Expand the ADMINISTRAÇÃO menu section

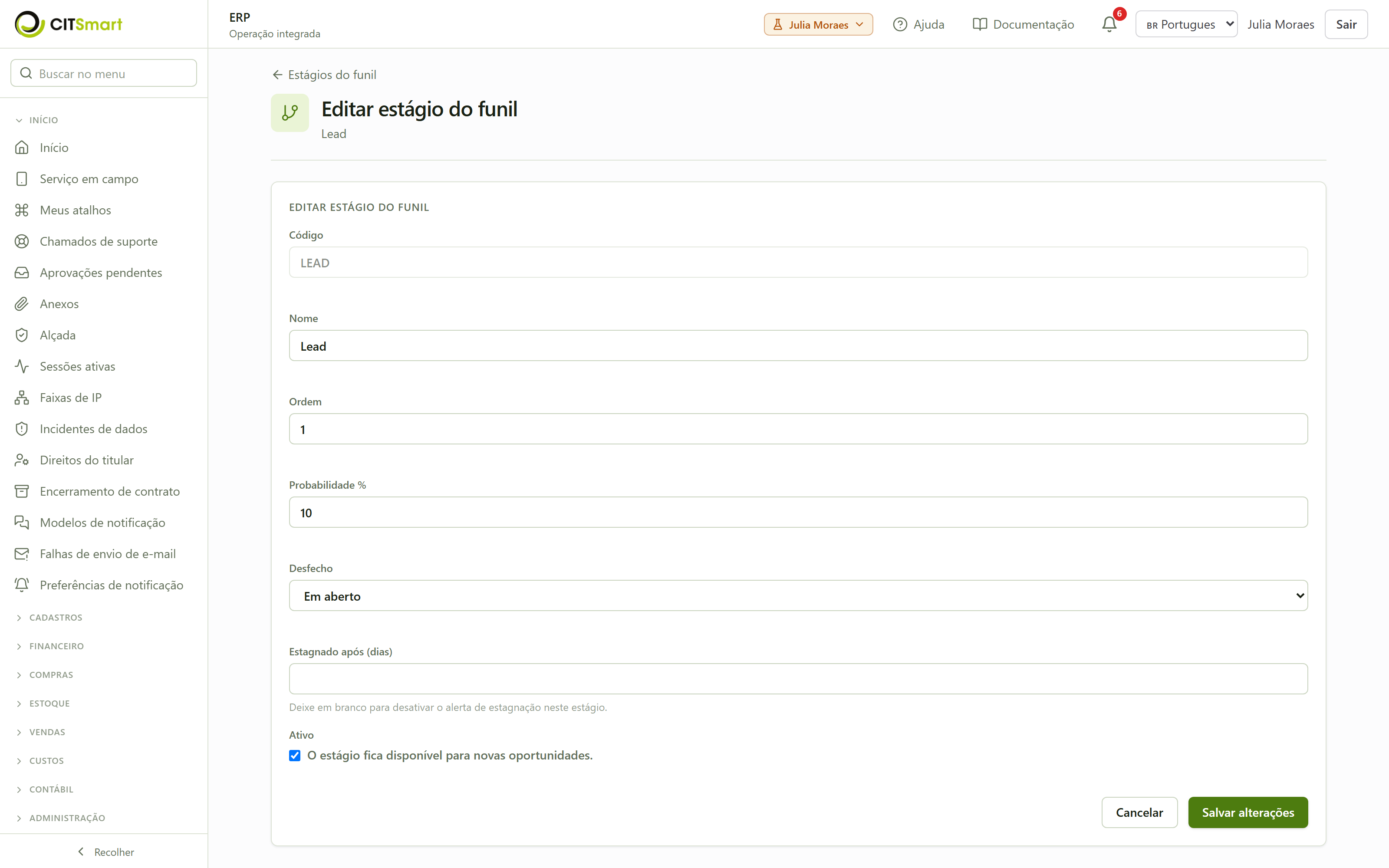pos(61,819)
